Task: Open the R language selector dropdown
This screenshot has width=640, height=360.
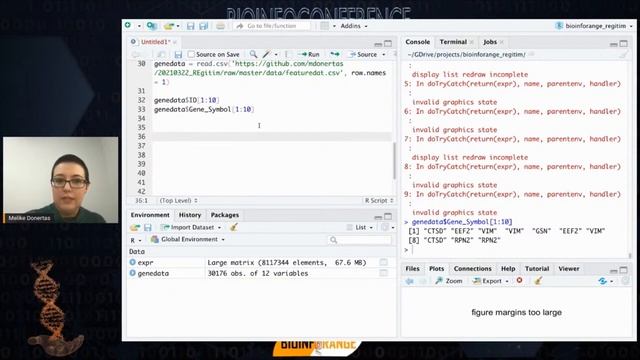Action: pos(136,240)
